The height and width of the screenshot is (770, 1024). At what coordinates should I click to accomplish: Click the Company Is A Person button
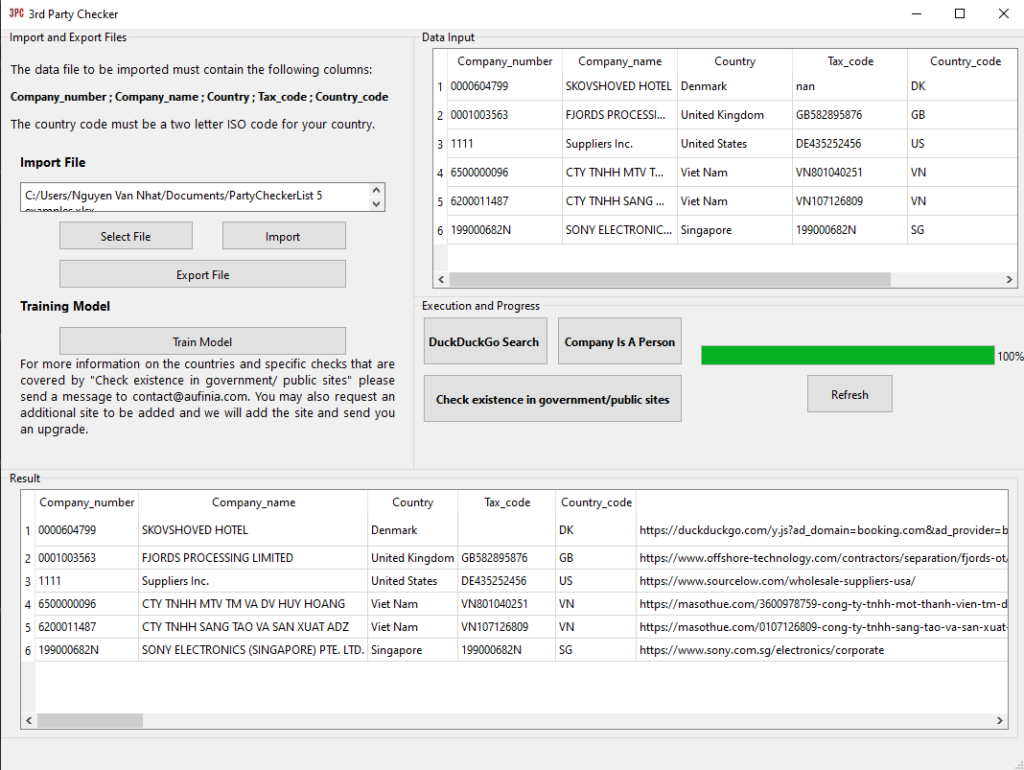[619, 342]
